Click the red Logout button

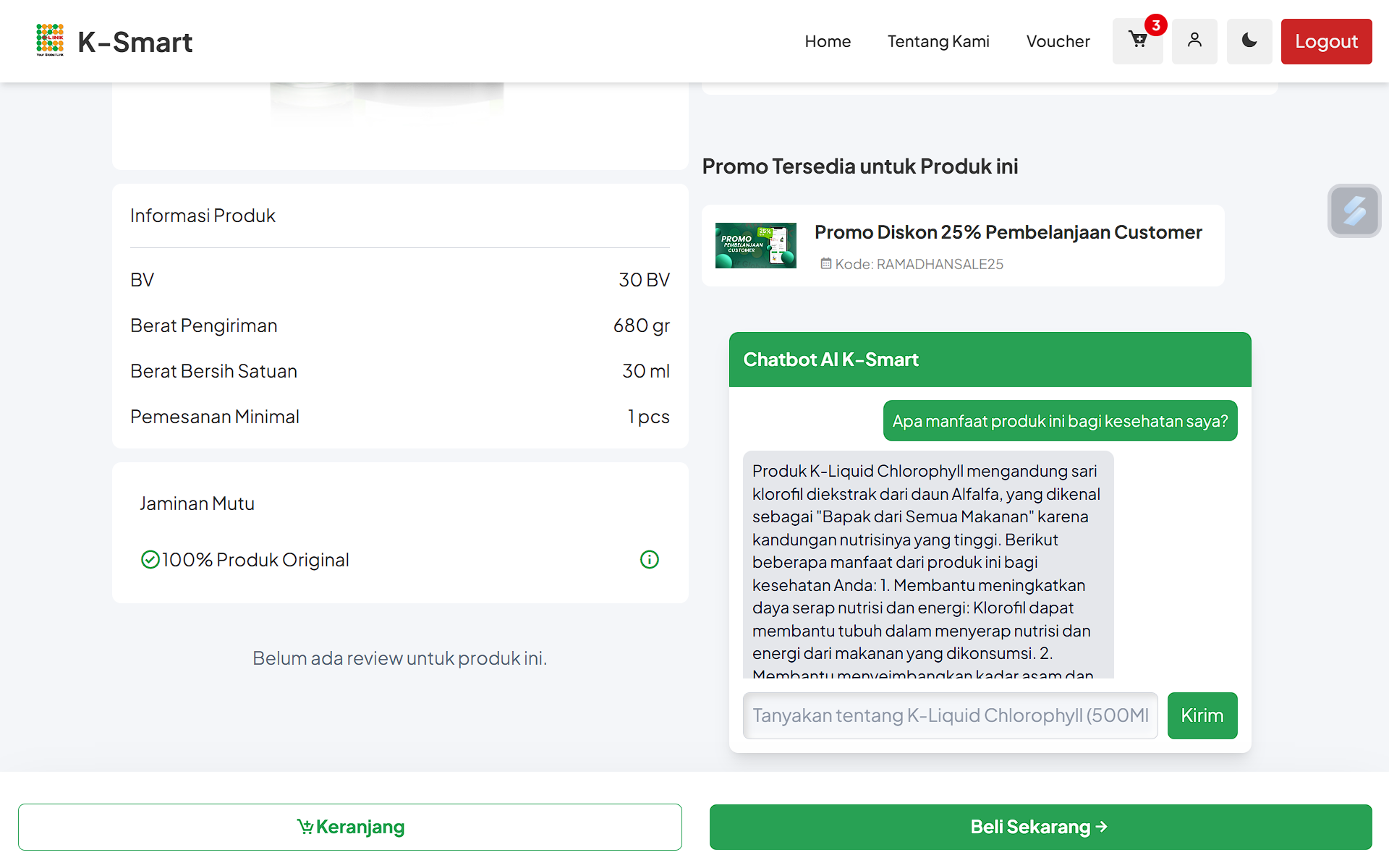1326,41
